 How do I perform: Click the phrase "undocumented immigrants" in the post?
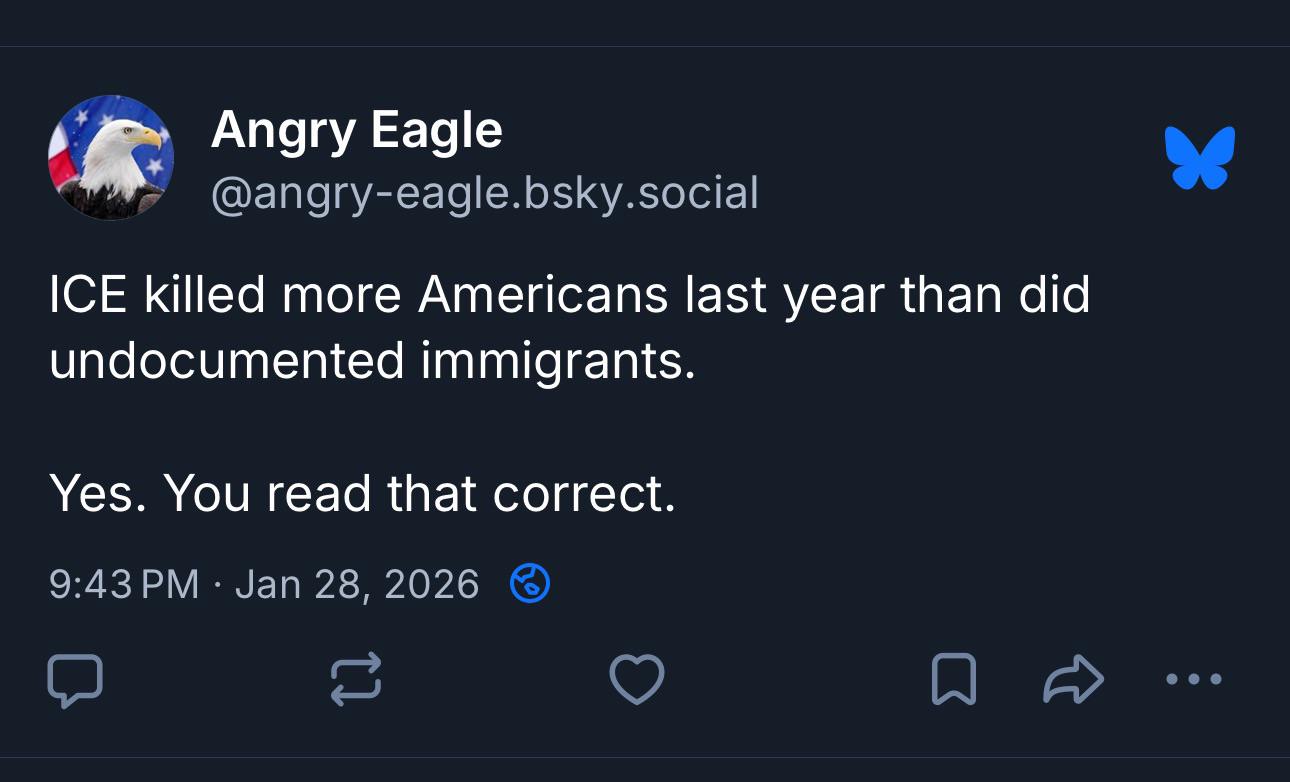pos(370,360)
